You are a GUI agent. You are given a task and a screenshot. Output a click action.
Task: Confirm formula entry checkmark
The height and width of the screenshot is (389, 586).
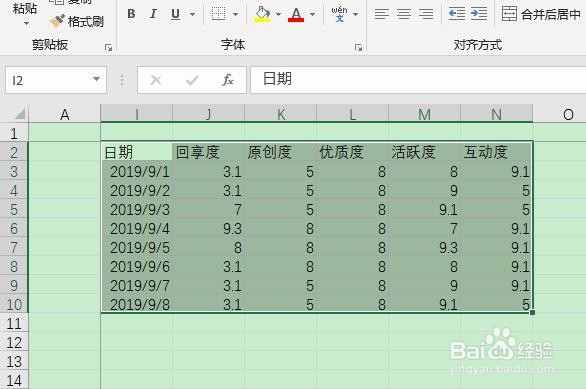192,80
